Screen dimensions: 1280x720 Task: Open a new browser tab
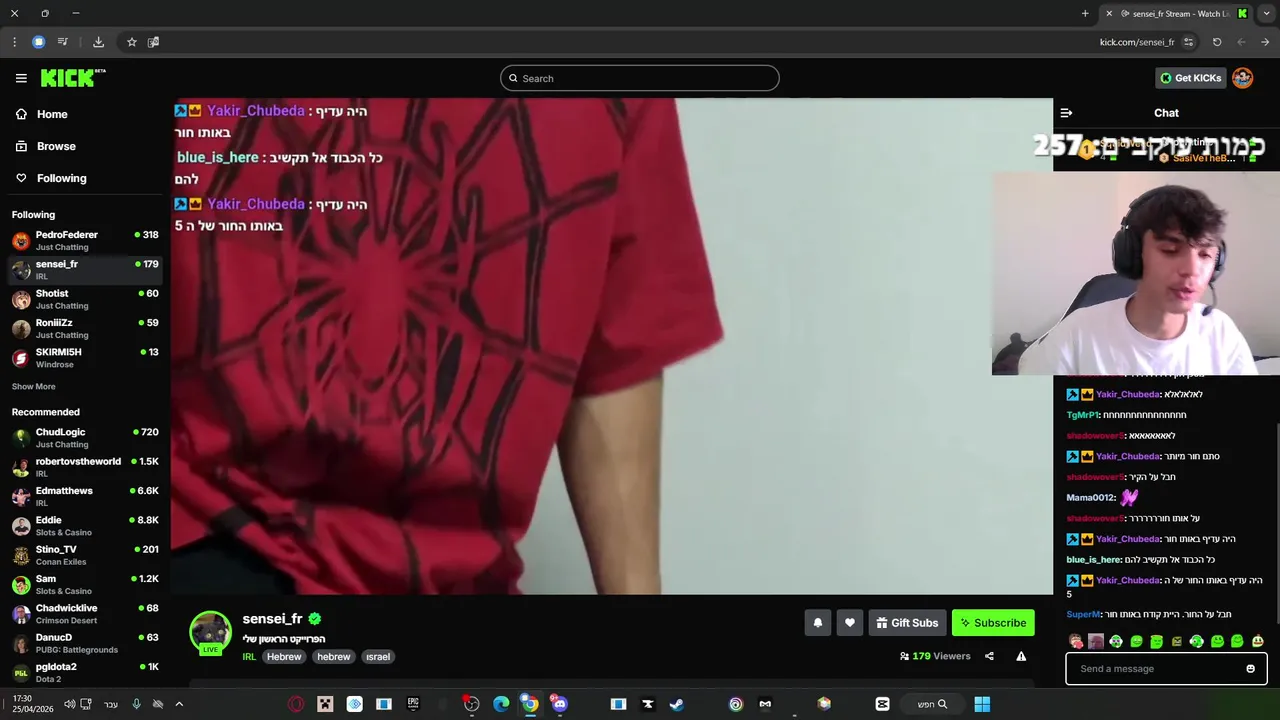(1085, 13)
